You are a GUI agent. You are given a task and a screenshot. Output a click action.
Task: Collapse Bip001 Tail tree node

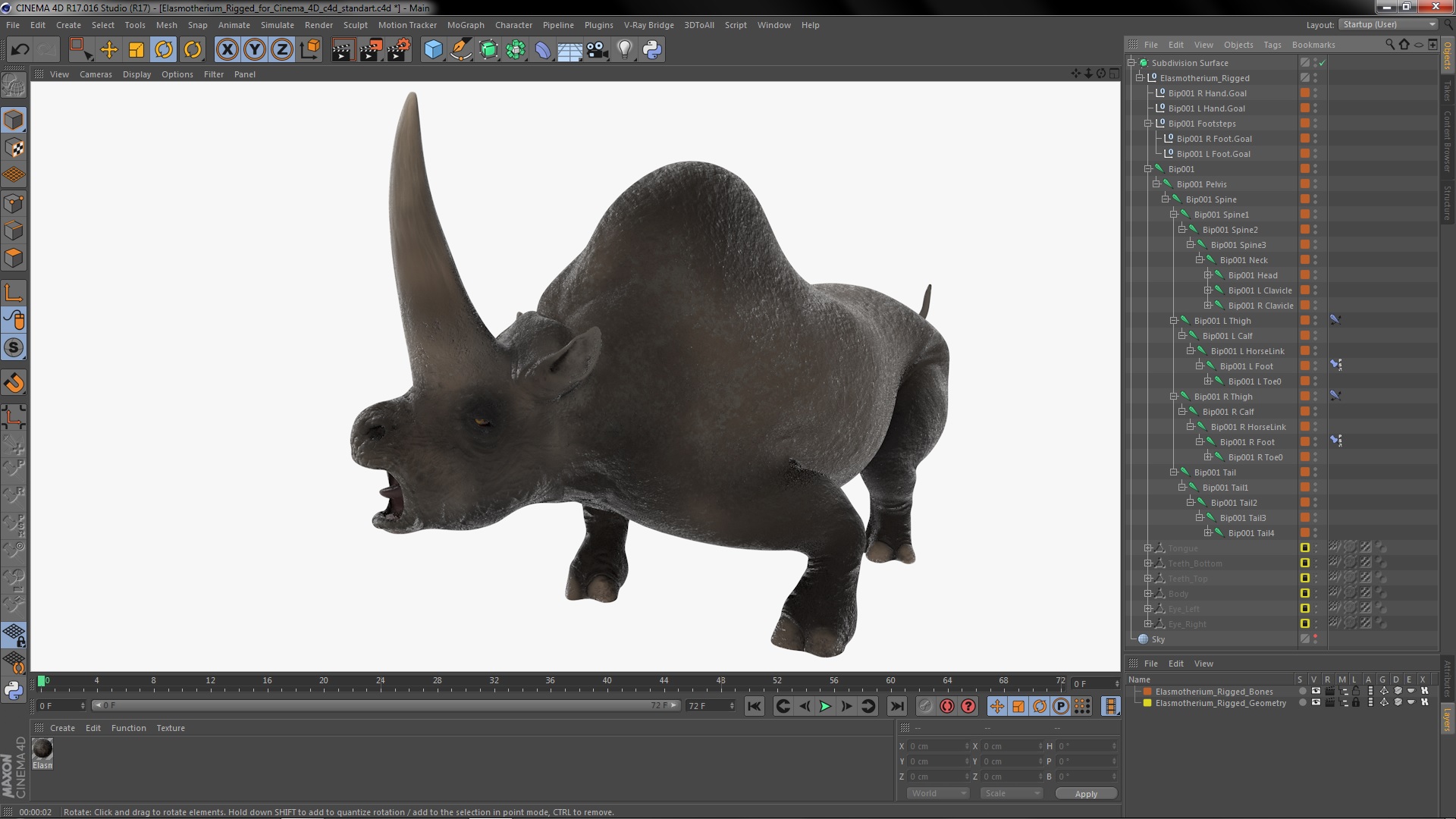[x=1173, y=472]
